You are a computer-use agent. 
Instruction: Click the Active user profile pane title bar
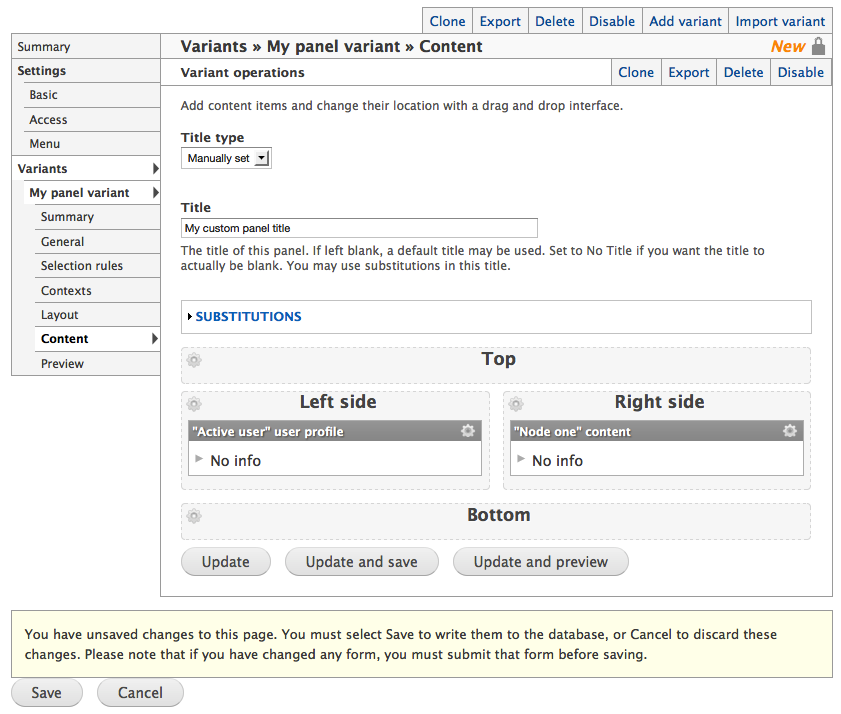pyautogui.click(x=335, y=431)
